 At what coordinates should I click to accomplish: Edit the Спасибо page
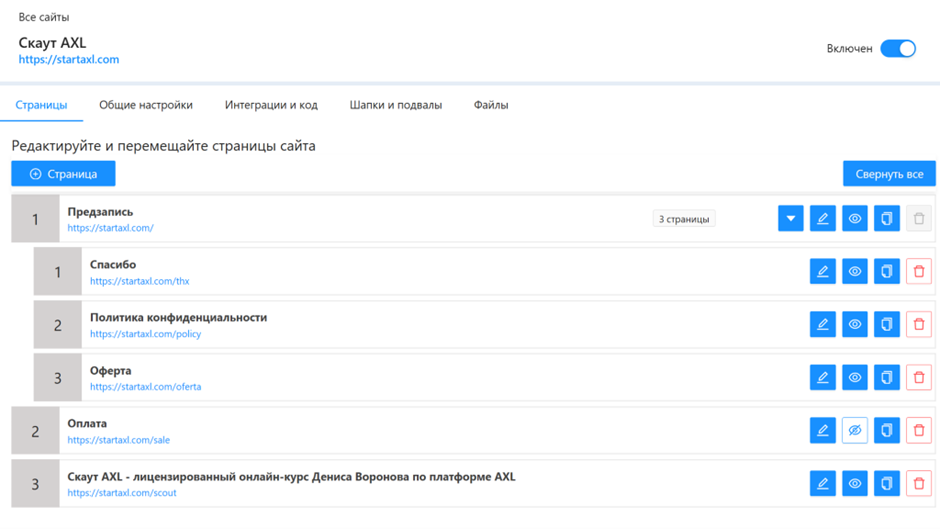822,271
